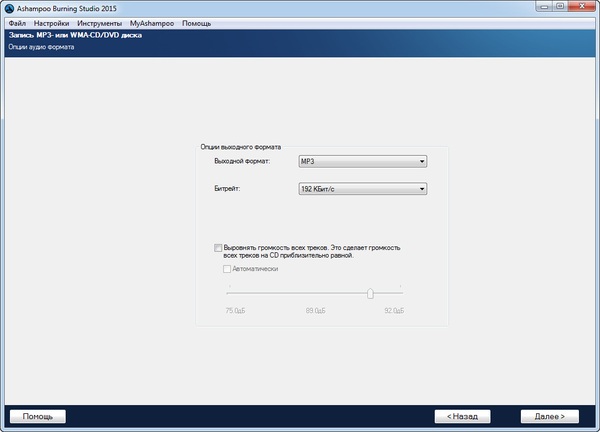Expand the Битрейт 192 КБит/с dropdown
This screenshot has height=432, width=600.
362,189
